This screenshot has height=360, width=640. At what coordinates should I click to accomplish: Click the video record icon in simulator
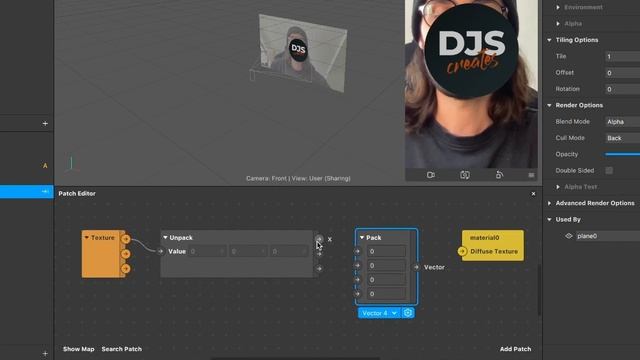431,175
